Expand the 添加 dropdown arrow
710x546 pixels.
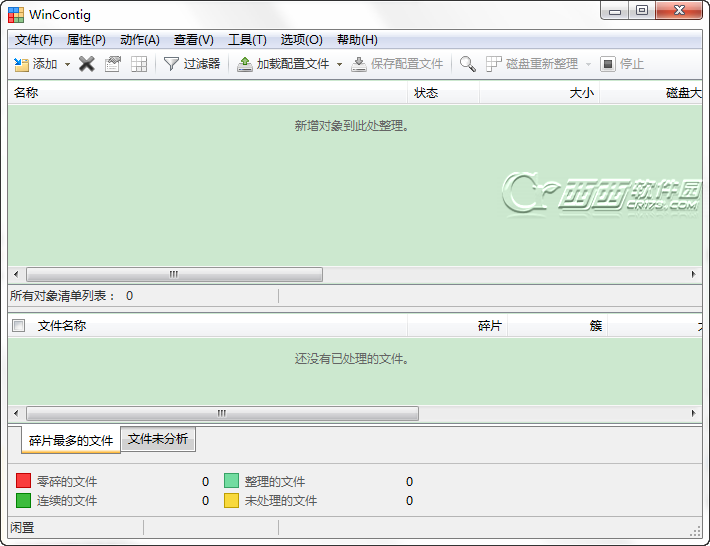[67, 64]
